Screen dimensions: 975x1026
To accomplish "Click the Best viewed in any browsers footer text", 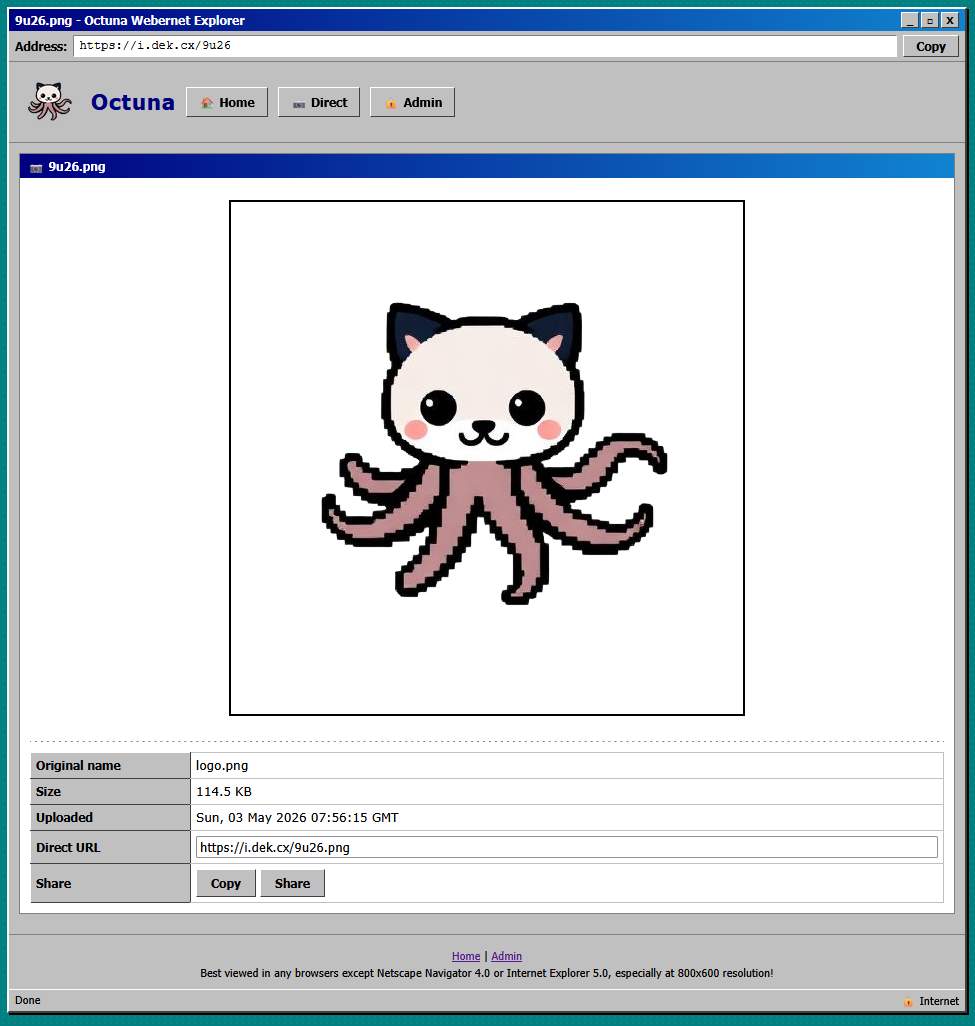I will coord(487,973).
